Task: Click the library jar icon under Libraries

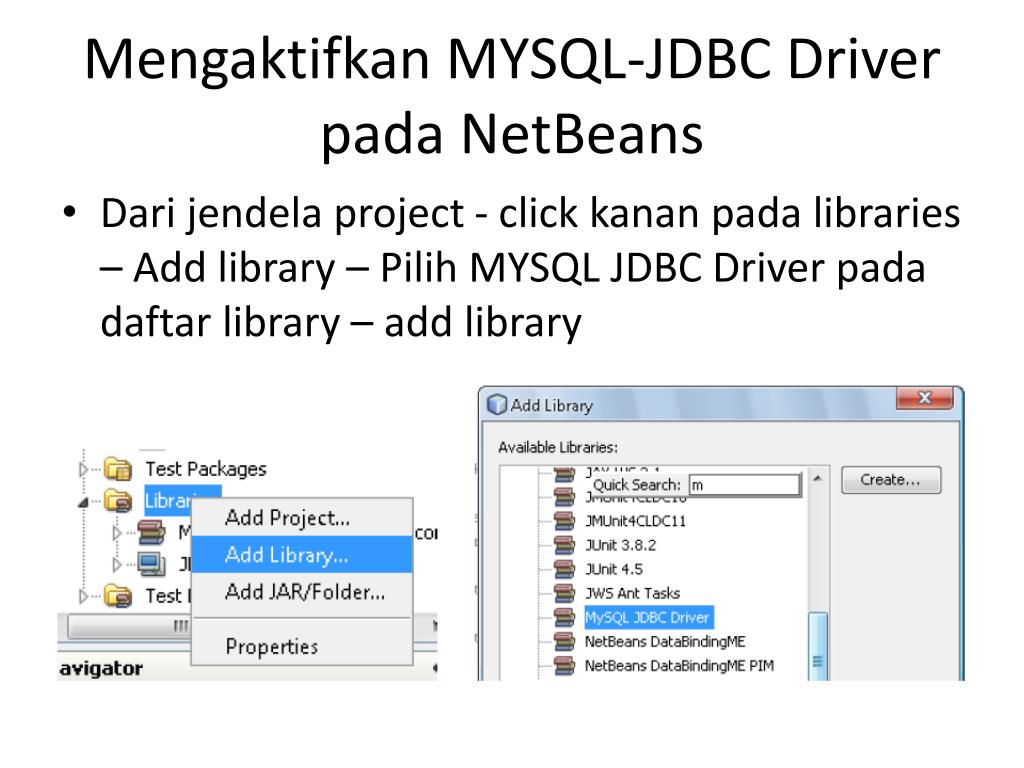Action: click(x=151, y=532)
